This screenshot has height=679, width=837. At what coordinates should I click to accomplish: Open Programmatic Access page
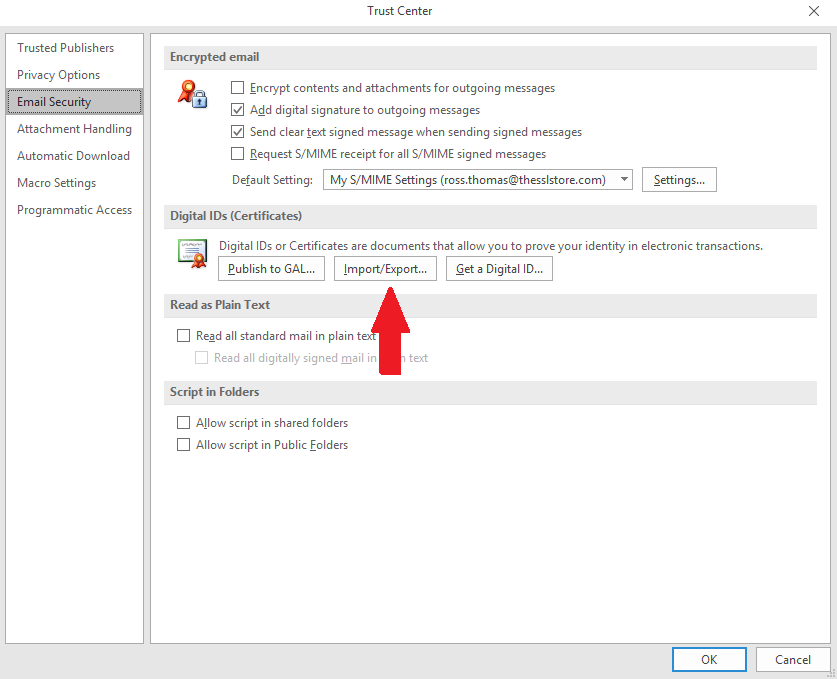pos(74,210)
